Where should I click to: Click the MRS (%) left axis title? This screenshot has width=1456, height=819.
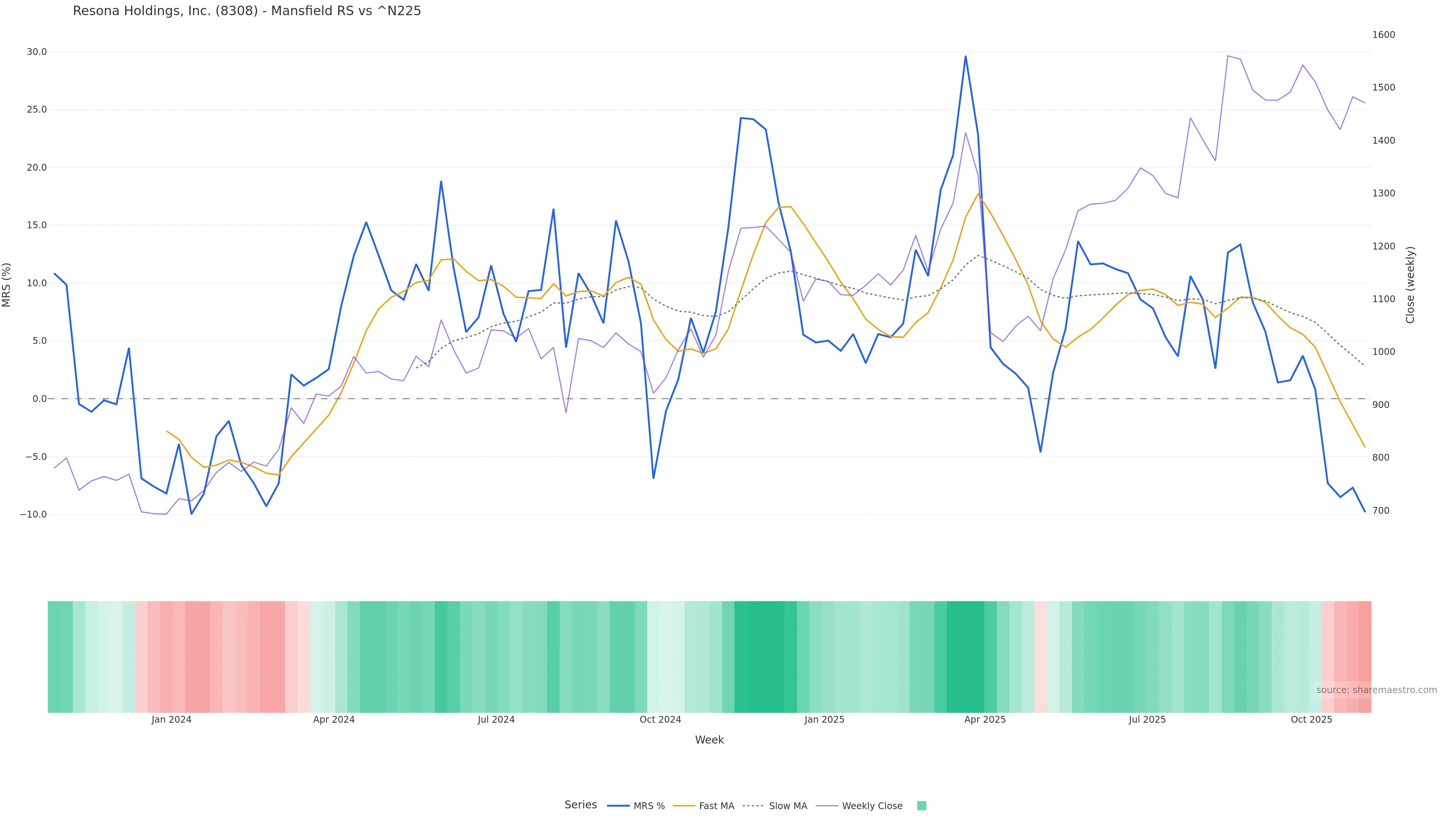click(x=7, y=284)
